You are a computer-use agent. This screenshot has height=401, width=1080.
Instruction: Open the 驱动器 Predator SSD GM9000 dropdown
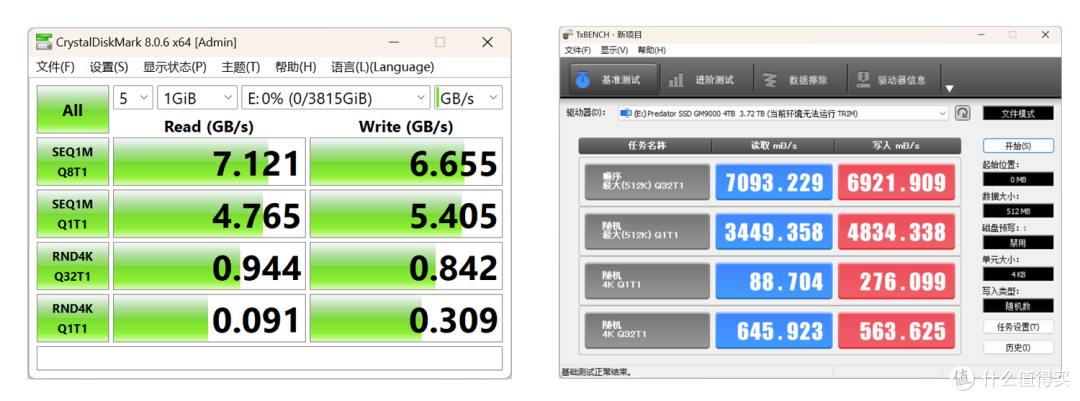point(784,113)
